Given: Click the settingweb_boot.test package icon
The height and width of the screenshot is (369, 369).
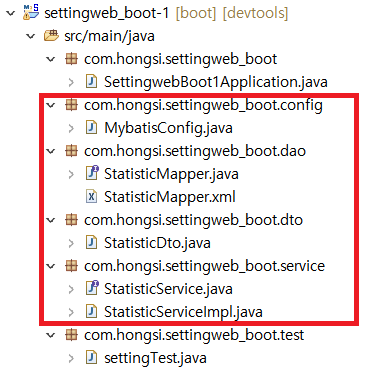Looking at the screenshot, I should coord(71,335).
